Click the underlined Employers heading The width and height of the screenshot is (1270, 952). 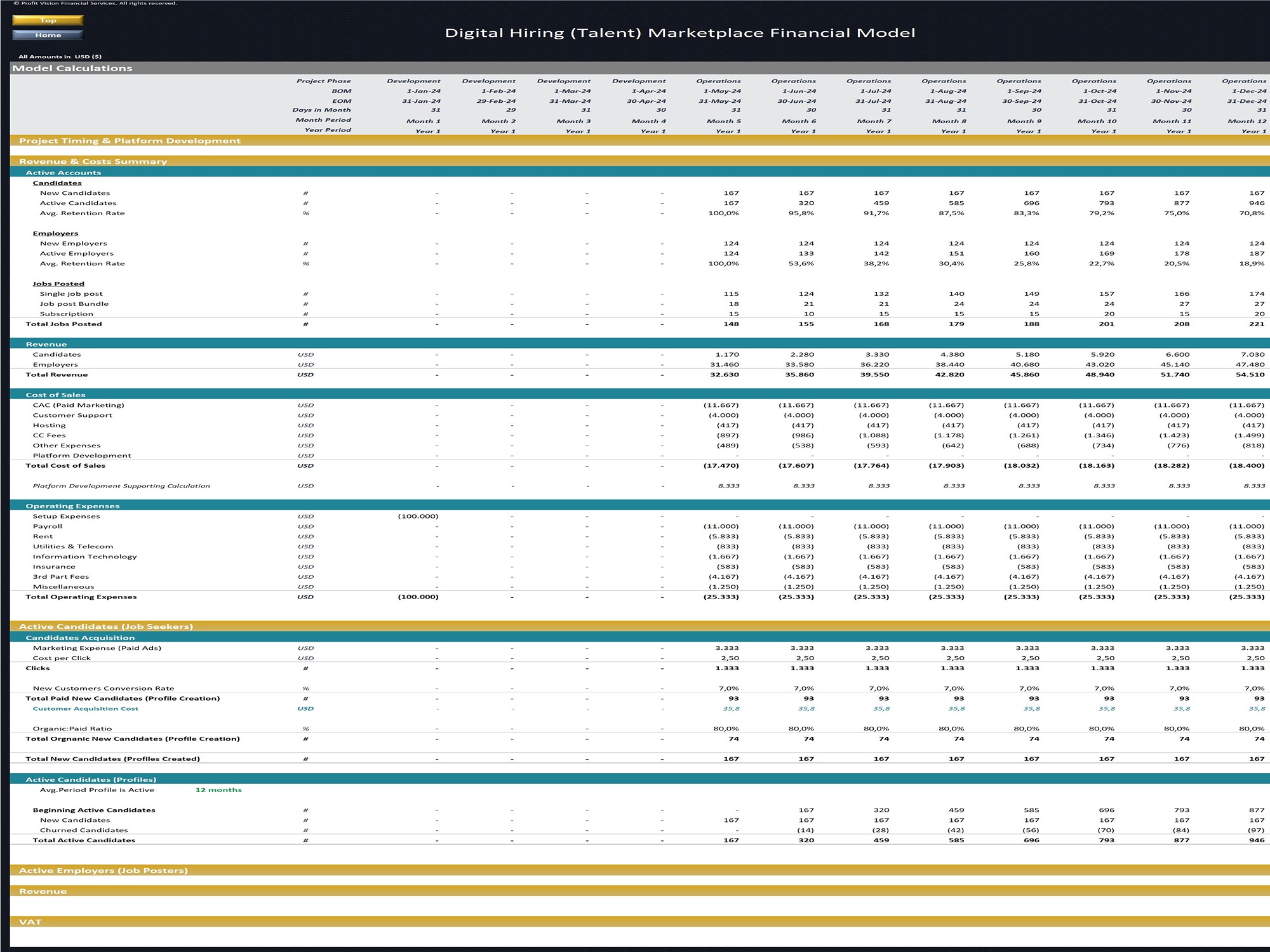coord(55,234)
